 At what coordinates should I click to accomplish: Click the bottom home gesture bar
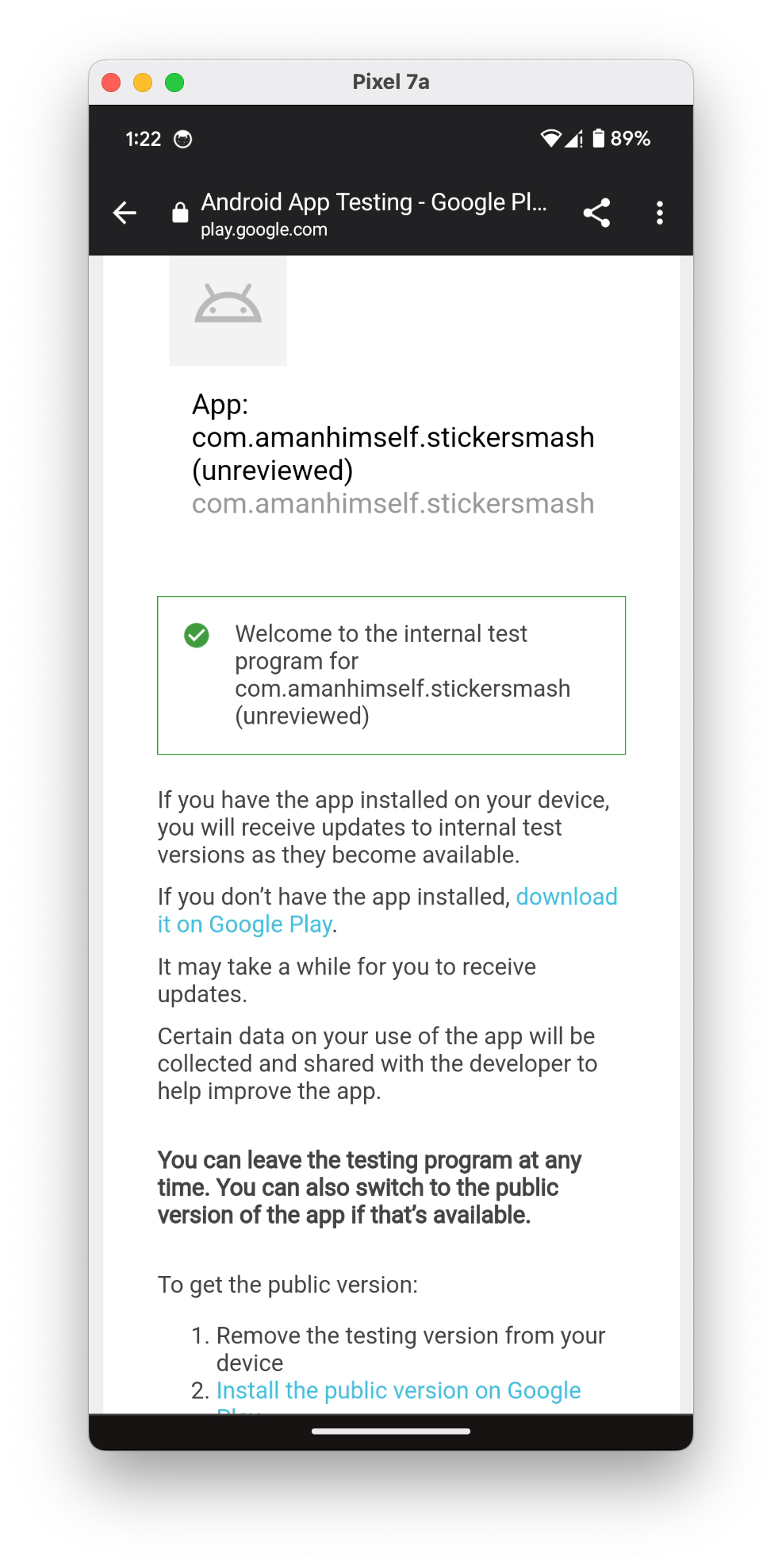click(x=391, y=1432)
